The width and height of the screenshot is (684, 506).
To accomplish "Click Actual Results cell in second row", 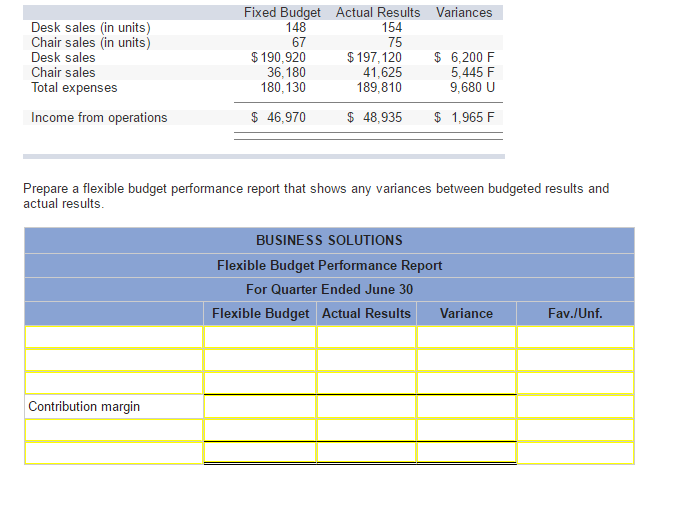I will [x=366, y=360].
